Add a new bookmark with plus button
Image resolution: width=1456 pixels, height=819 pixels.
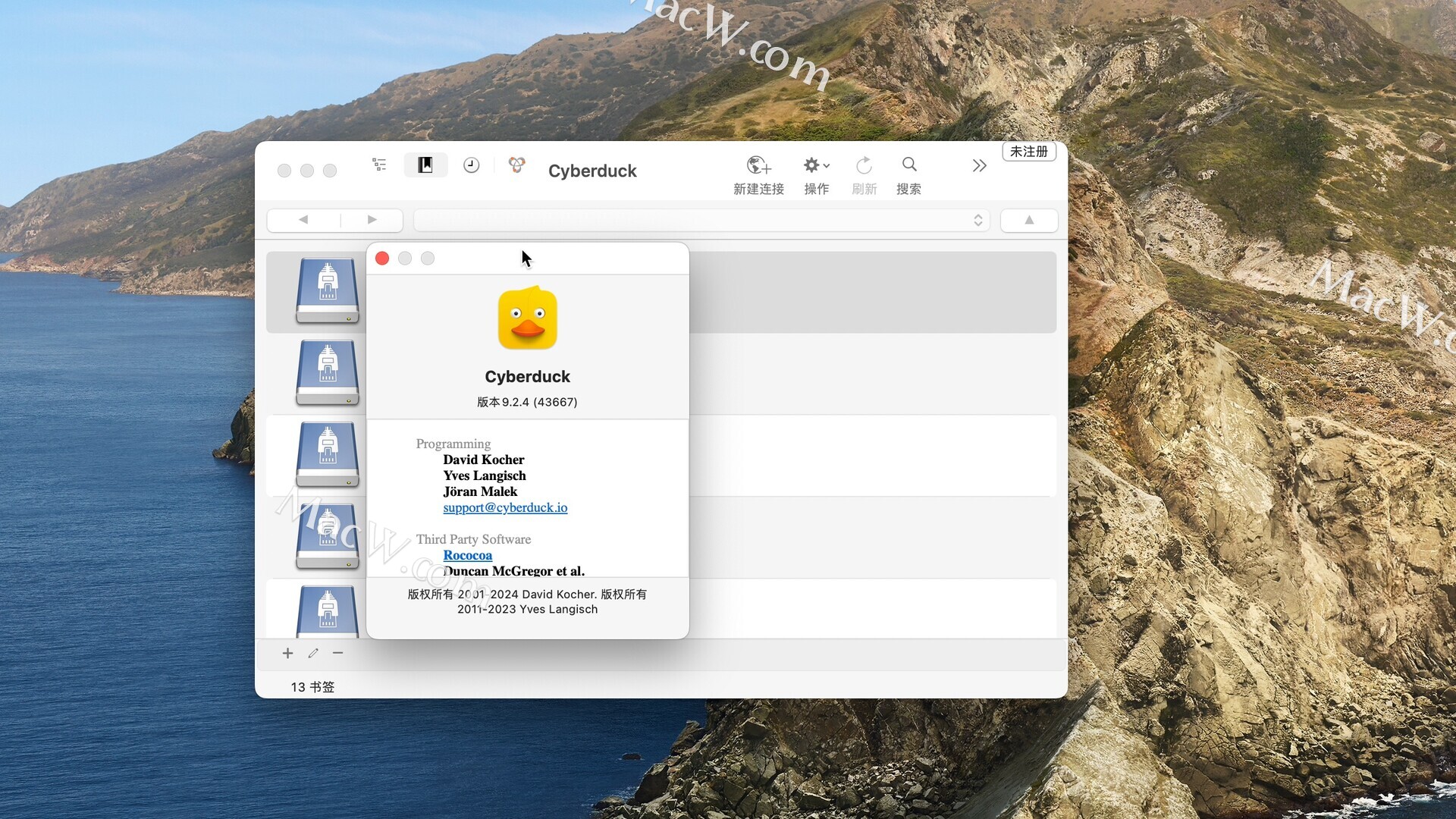coord(287,653)
